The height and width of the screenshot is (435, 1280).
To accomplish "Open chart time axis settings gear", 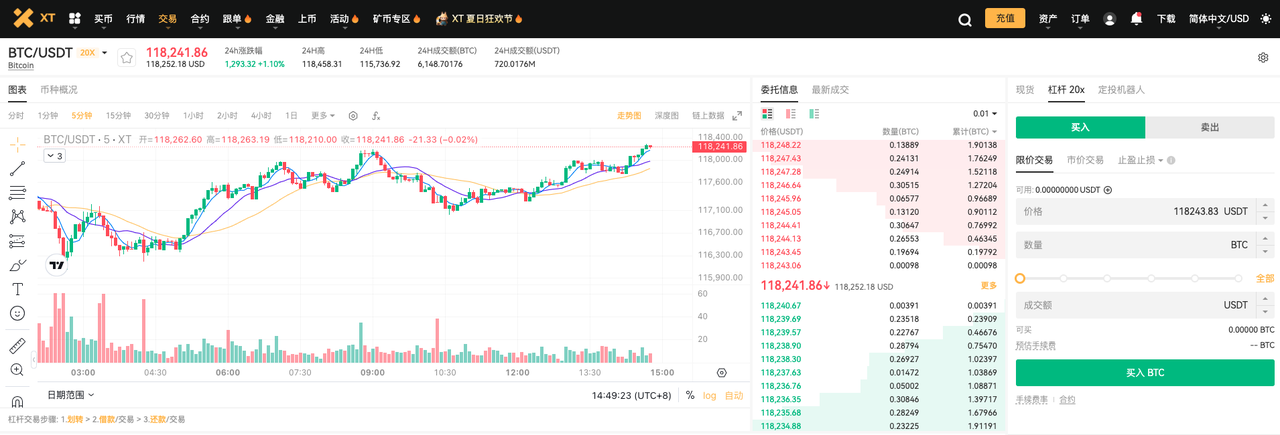I will 721,372.
